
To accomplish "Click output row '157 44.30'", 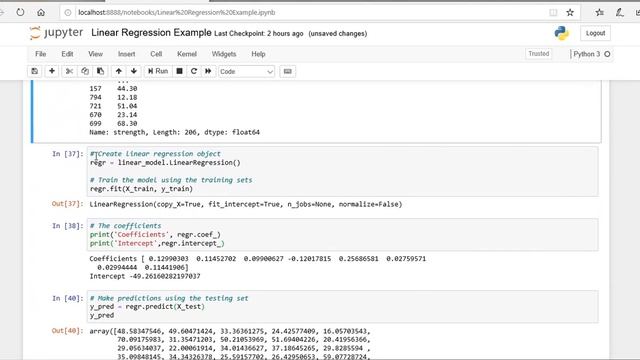I will pyautogui.click(x=113, y=89).
